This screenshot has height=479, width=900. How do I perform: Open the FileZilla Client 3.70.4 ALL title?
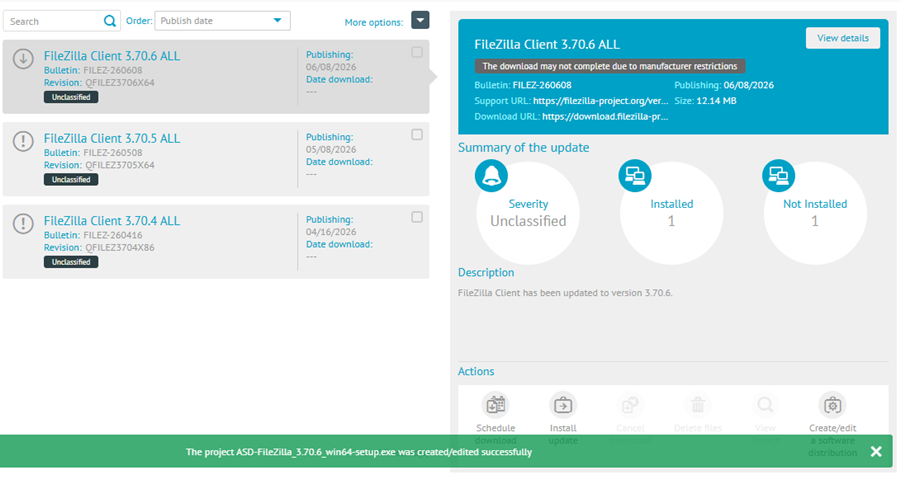click(112, 221)
